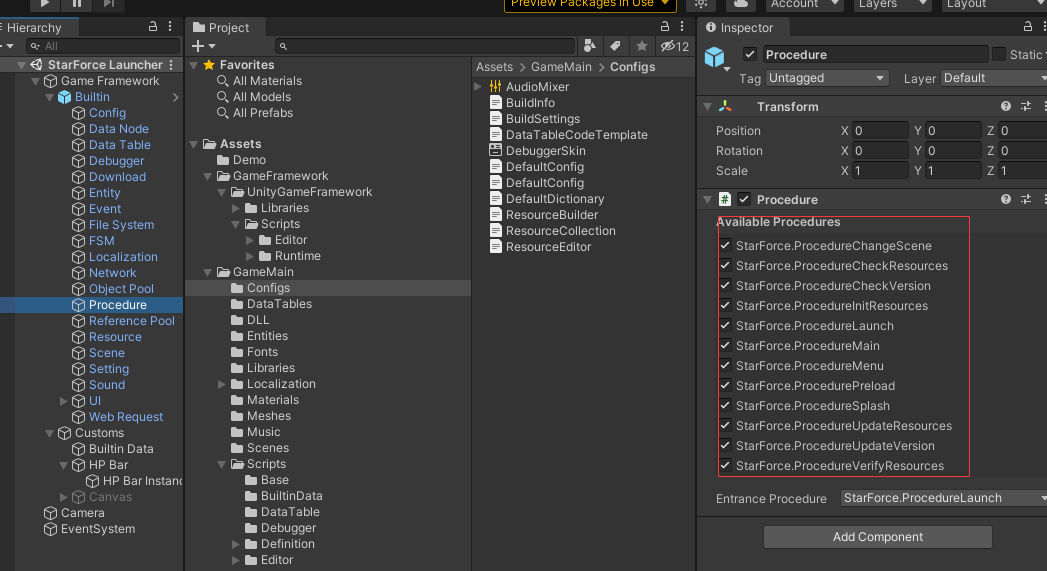The height and width of the screenshot is (571, 1047).
Task: Select the ResourceBuilder file
Action: [552, 215]
